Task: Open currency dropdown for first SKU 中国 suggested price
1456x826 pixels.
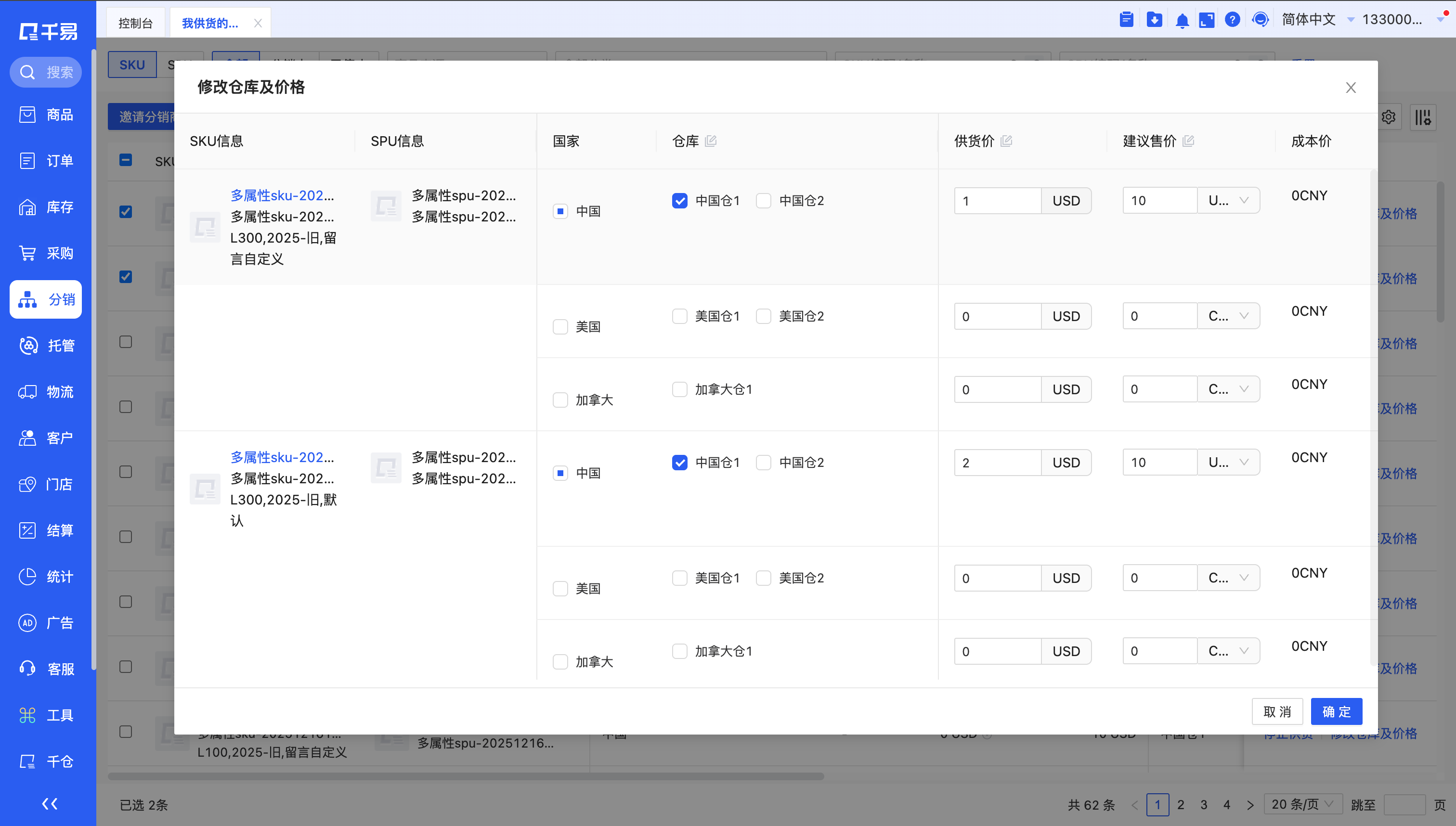Action: click(x=1228, y=200)
